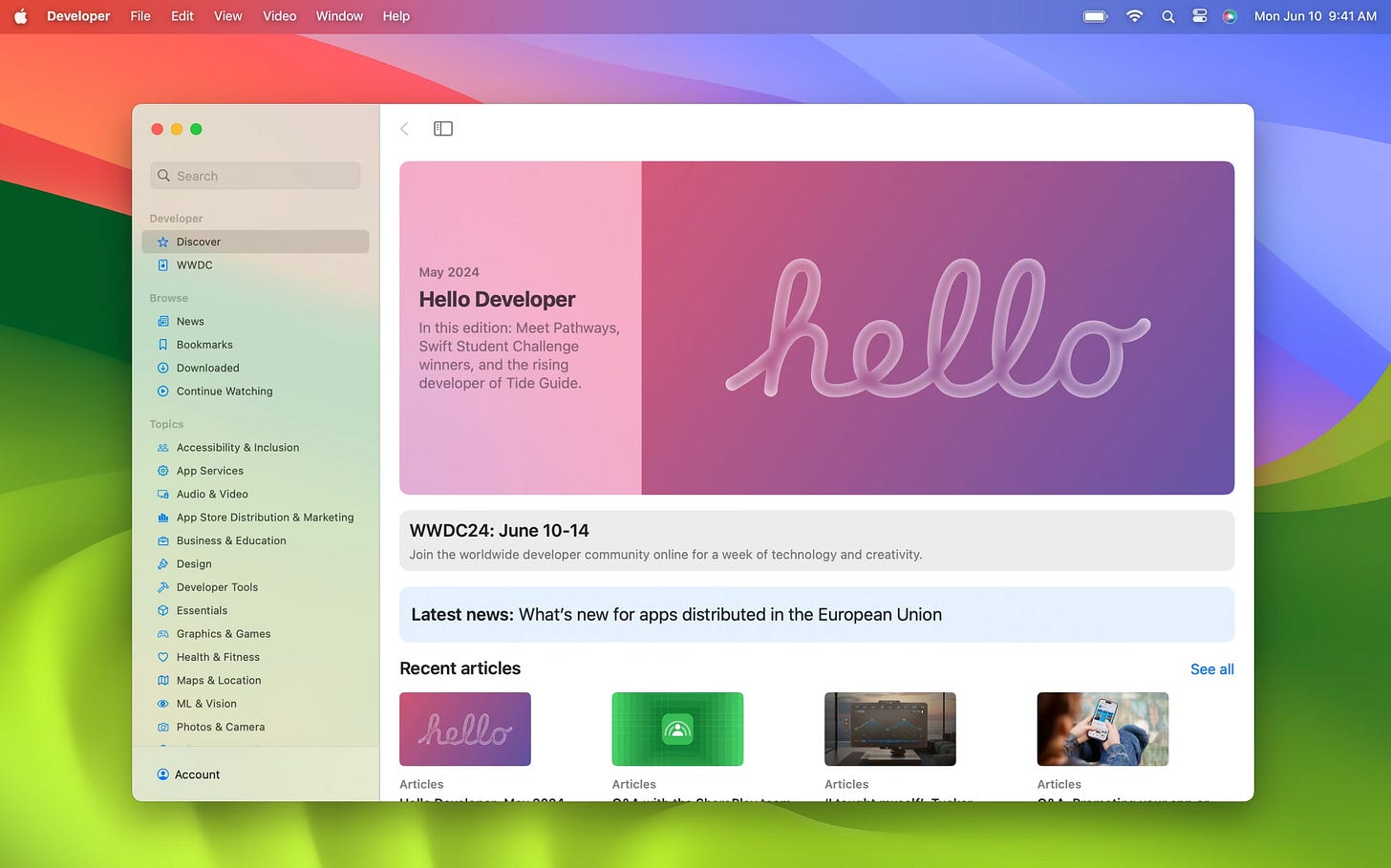Select Continue Watching in the sidebar
Image resolution: width=1391 pixels, height=868 pixels.
tap(255, 392)
